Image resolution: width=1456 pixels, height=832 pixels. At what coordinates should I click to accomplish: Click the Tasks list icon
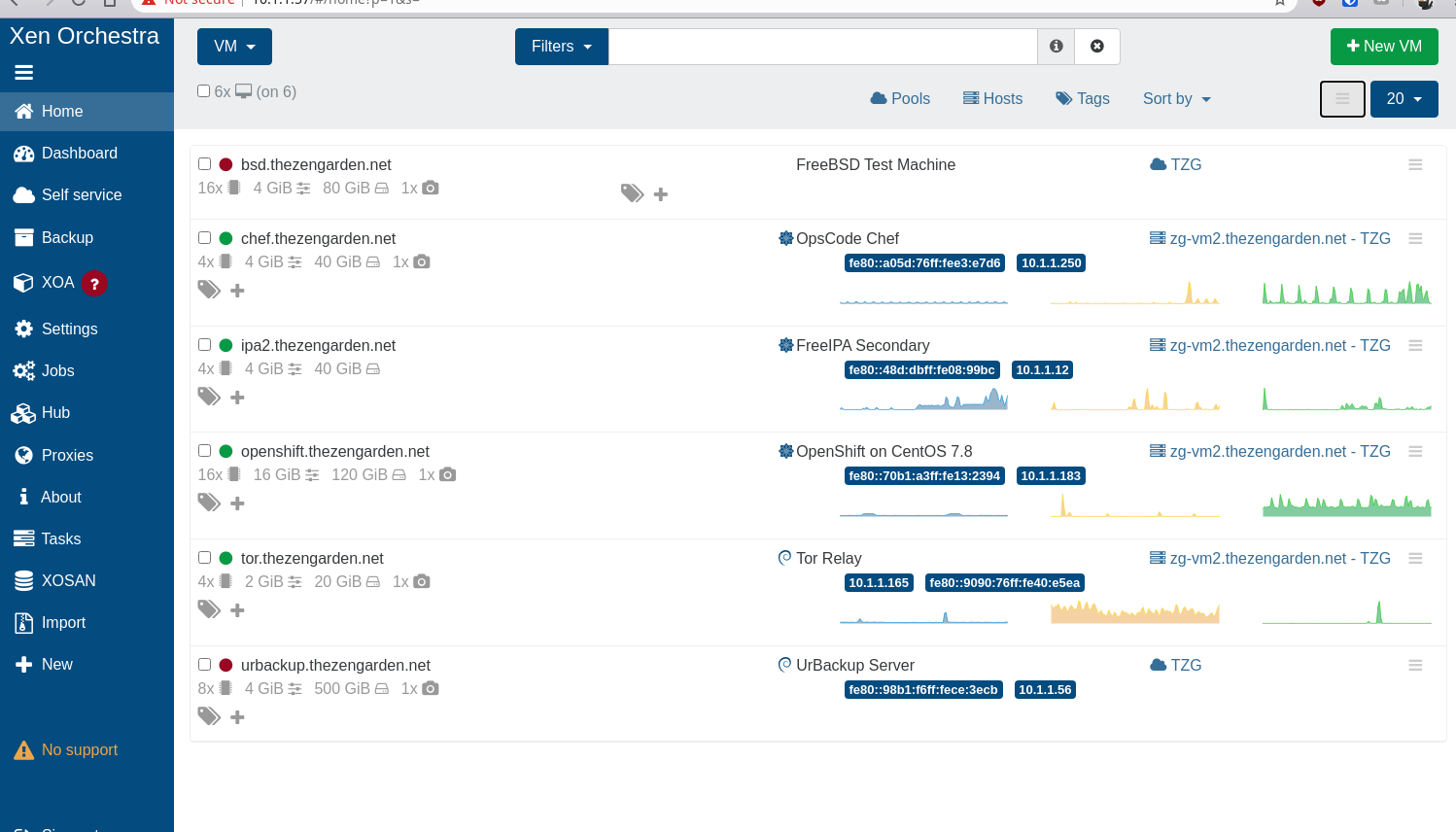[x=24, y=538]
